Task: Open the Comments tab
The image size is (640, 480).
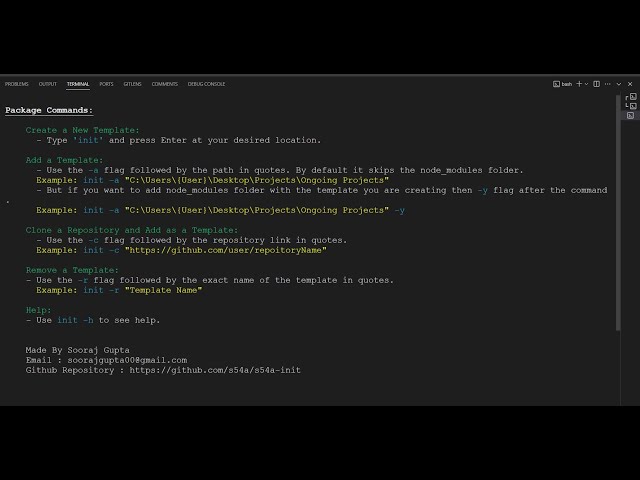Action: point(165,84)
